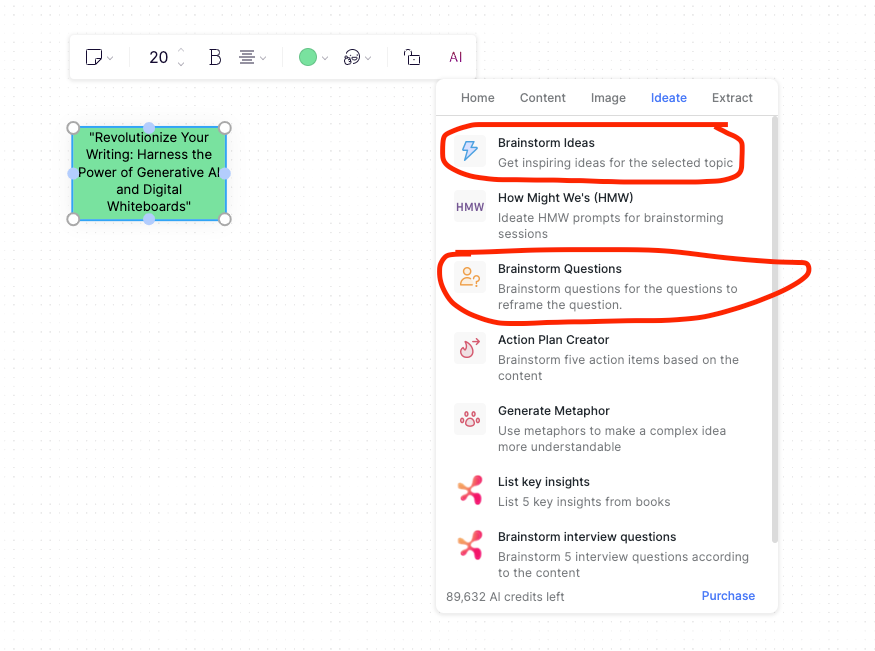Click the sticky note left middle connector dot
The width and height of the screenshot is (875, 651).
click(x=73, y=173)
